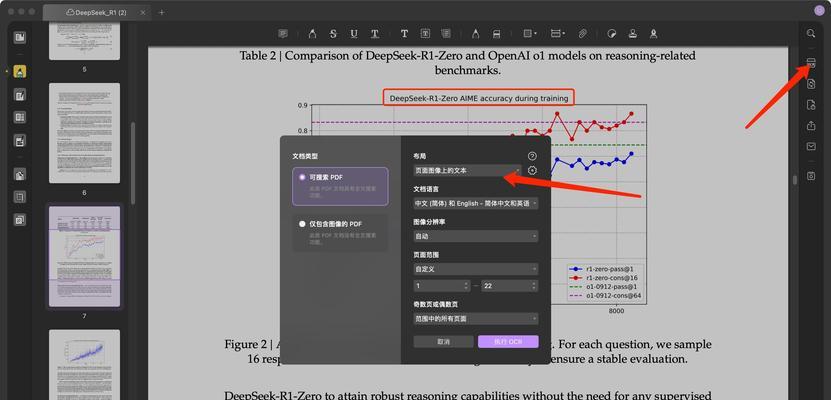Click legend entry 'o1-0912-pass@1'
Image resolution: width=831 pixels, height=400 pixels.
[611, 287]
